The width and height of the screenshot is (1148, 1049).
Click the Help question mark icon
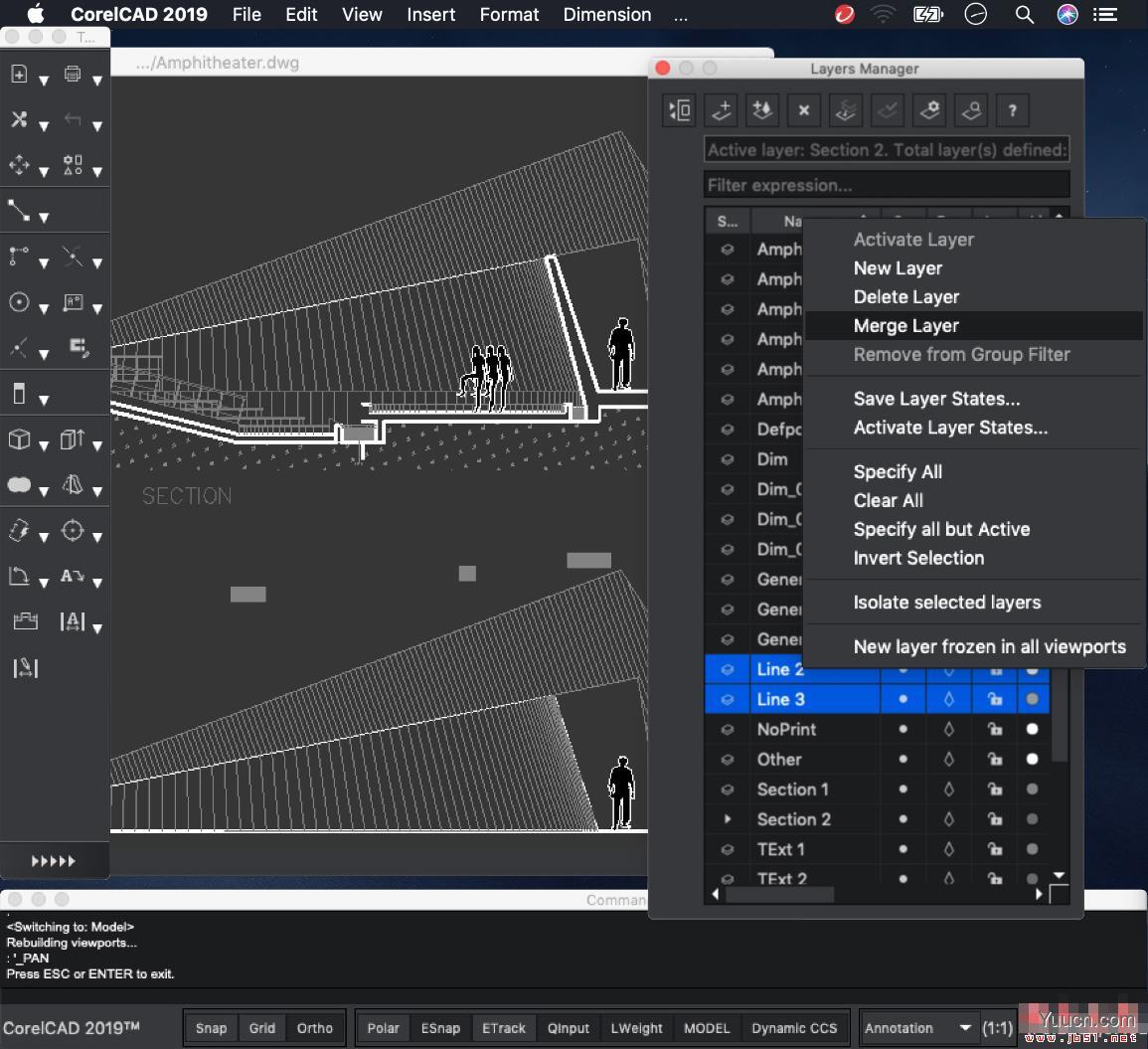tap(1013, 110)
